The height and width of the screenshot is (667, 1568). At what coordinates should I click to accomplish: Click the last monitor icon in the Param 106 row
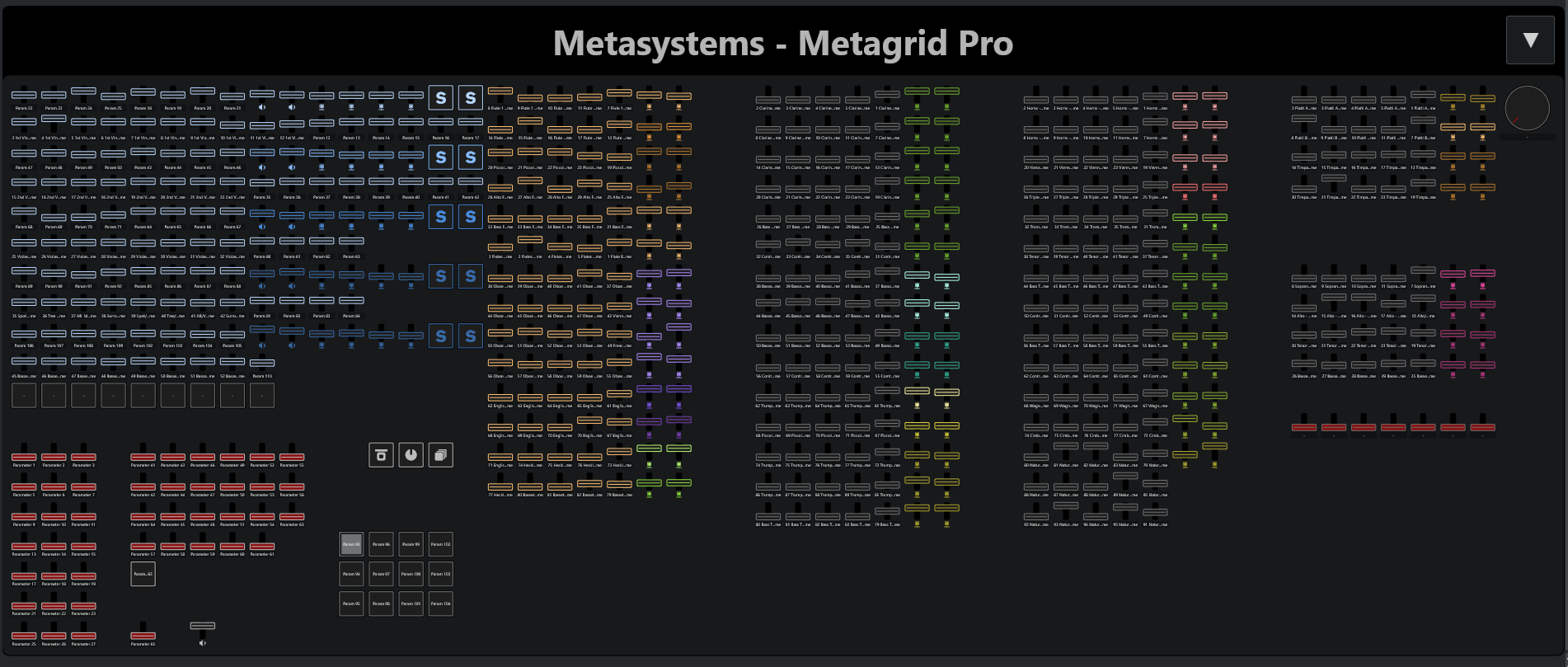tap(411, 345)
